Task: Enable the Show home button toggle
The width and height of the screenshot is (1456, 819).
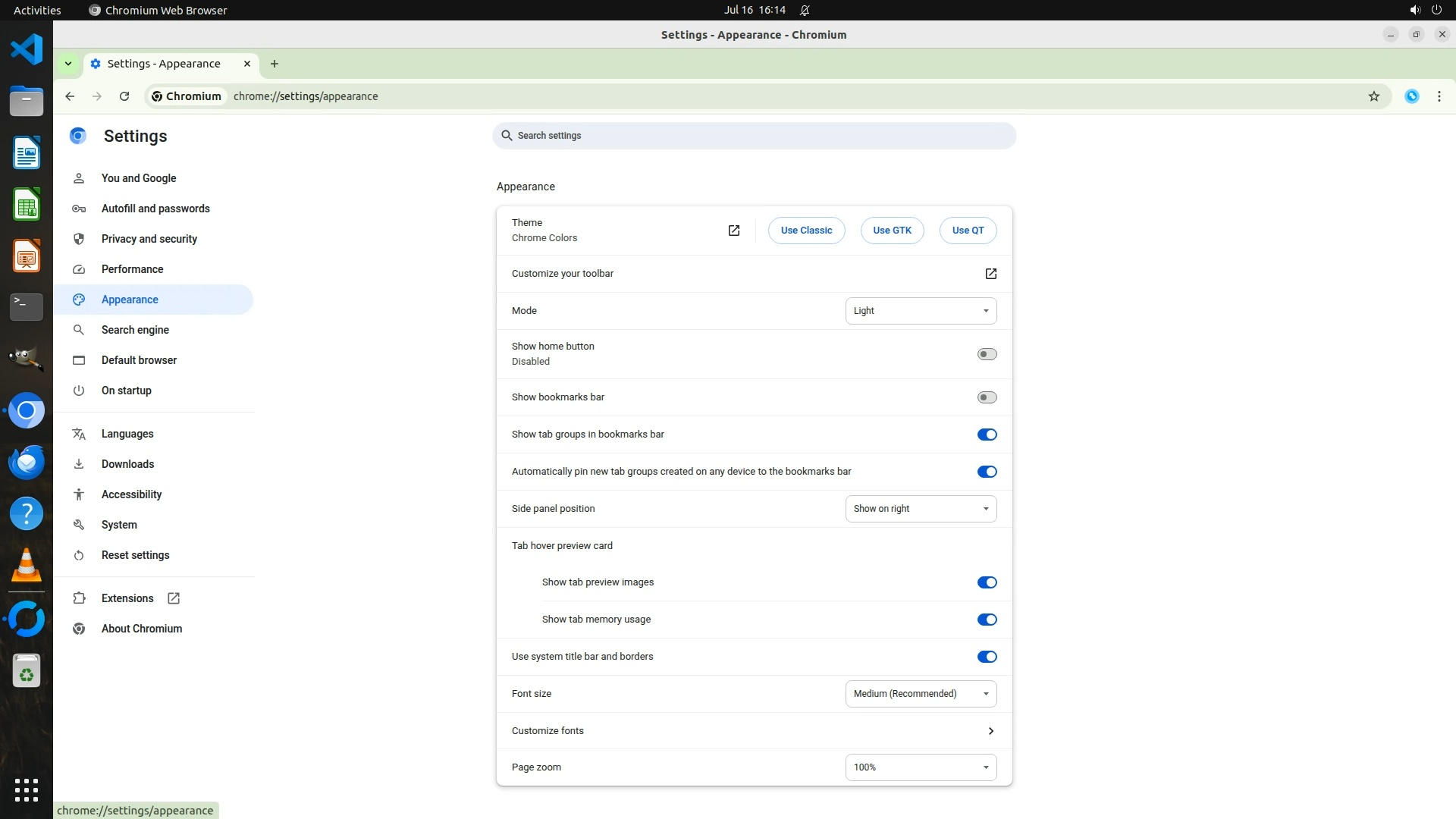Action: point(987,354)
